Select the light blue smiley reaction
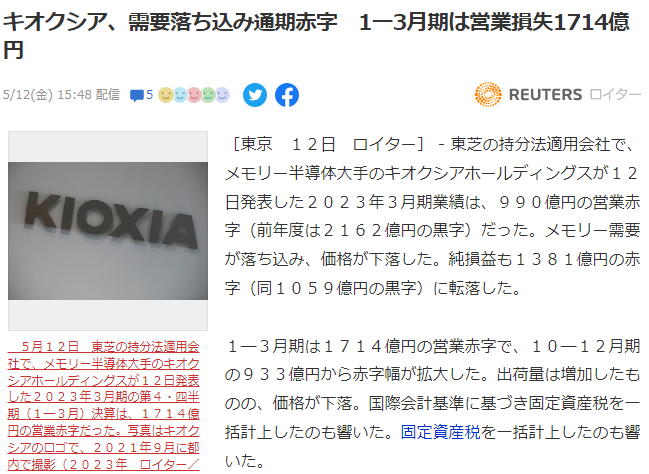 click(x=180, y=95)
